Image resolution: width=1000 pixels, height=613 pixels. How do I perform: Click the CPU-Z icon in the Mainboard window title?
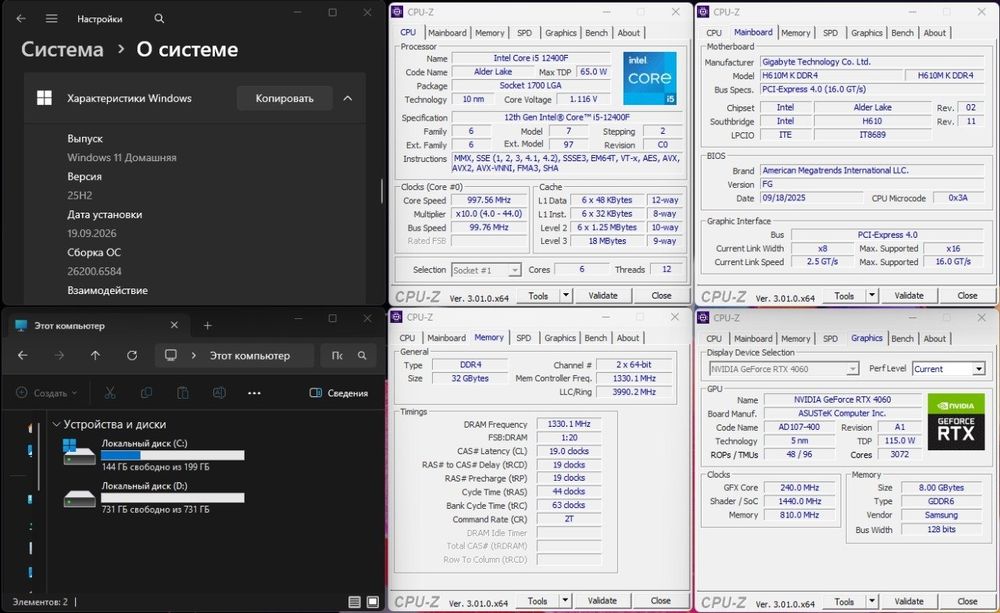coord(703,11)
